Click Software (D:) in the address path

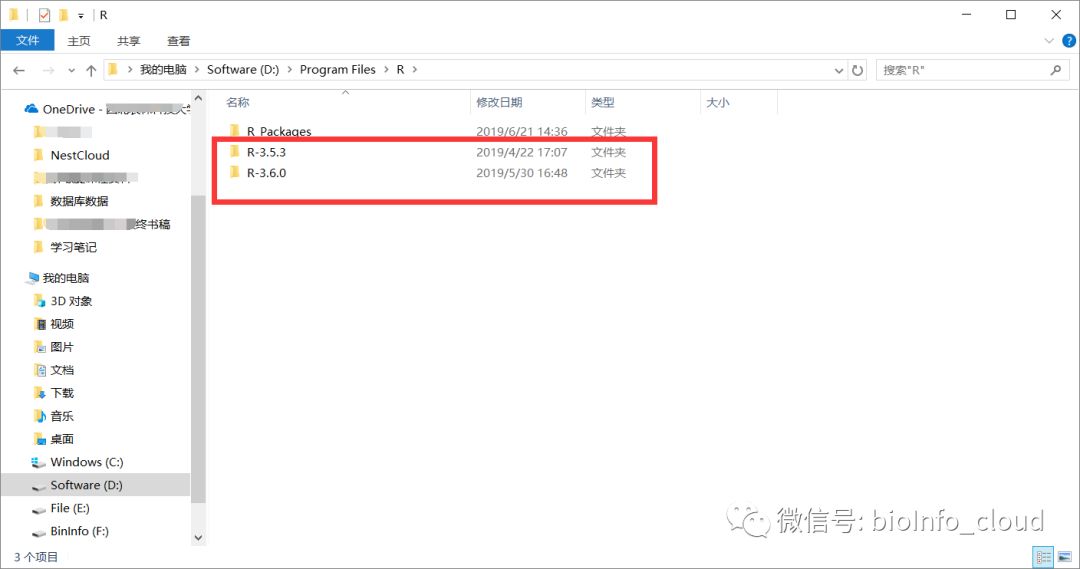point(243,70)
